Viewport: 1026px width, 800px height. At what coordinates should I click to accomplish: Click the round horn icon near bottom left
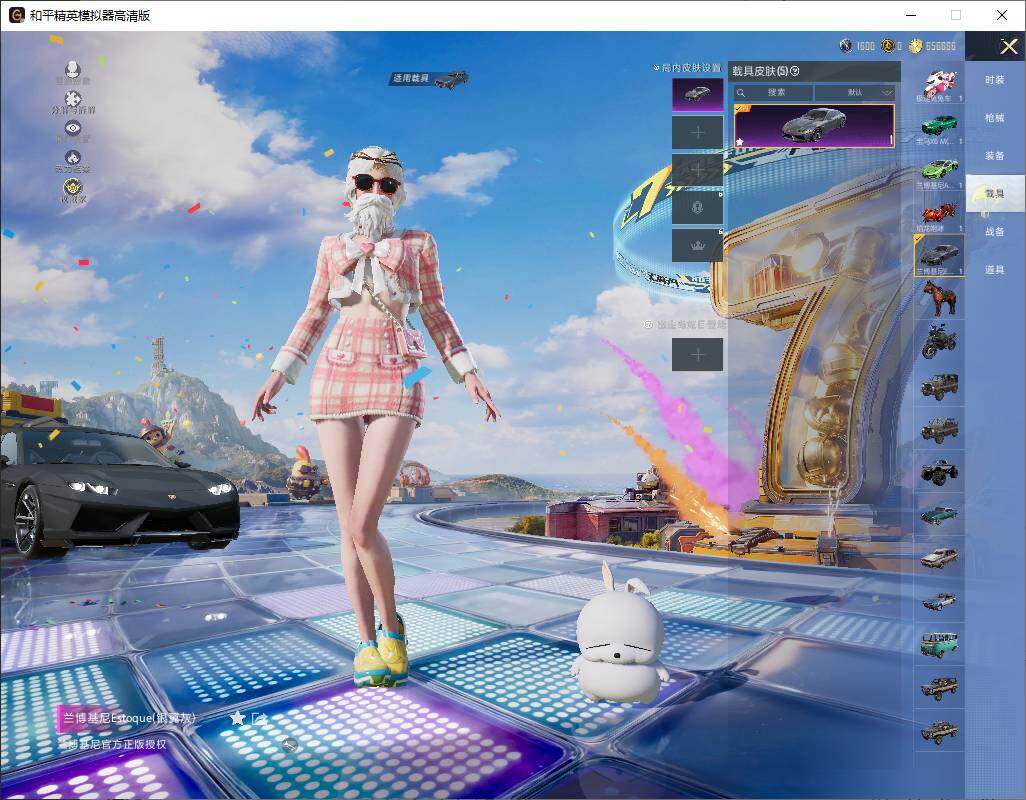click(x=290, y=744)
